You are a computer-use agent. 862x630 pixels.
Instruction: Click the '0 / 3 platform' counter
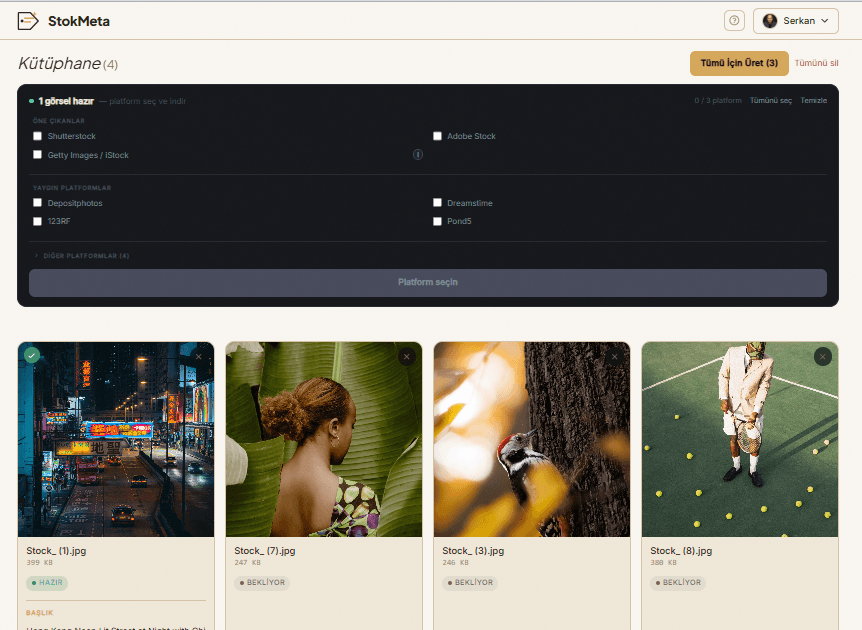[717, 101]
